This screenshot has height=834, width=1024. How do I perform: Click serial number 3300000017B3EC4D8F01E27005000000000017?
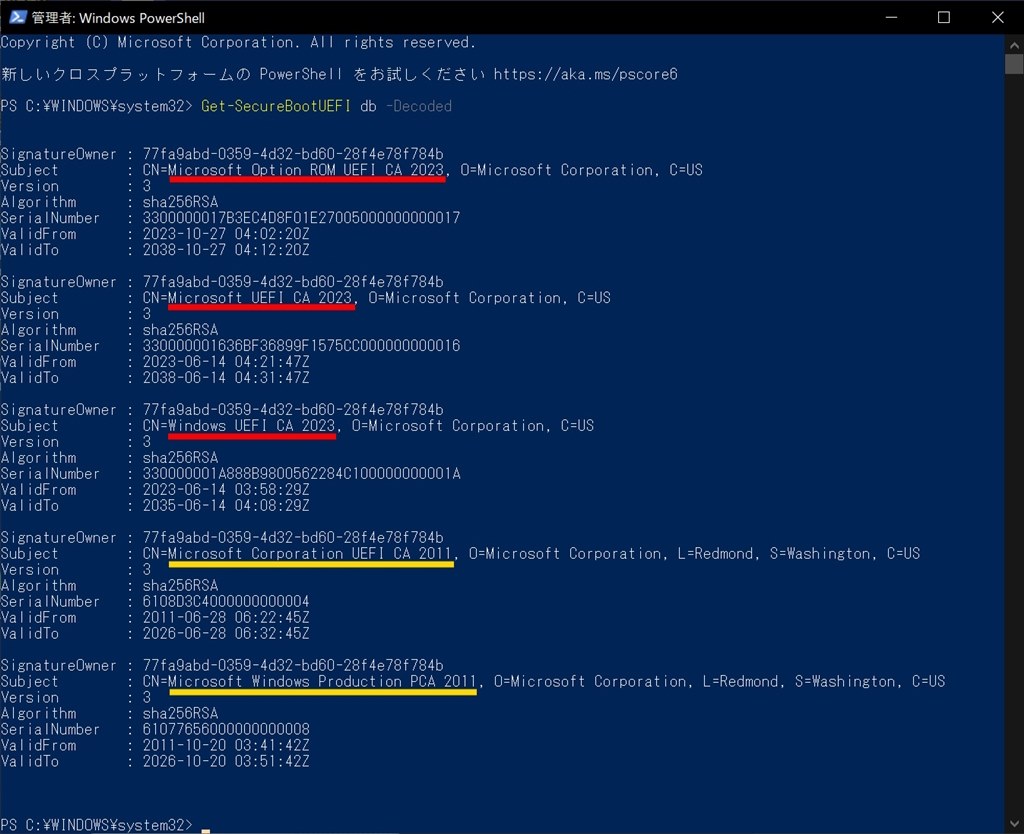tap(301, 217)
